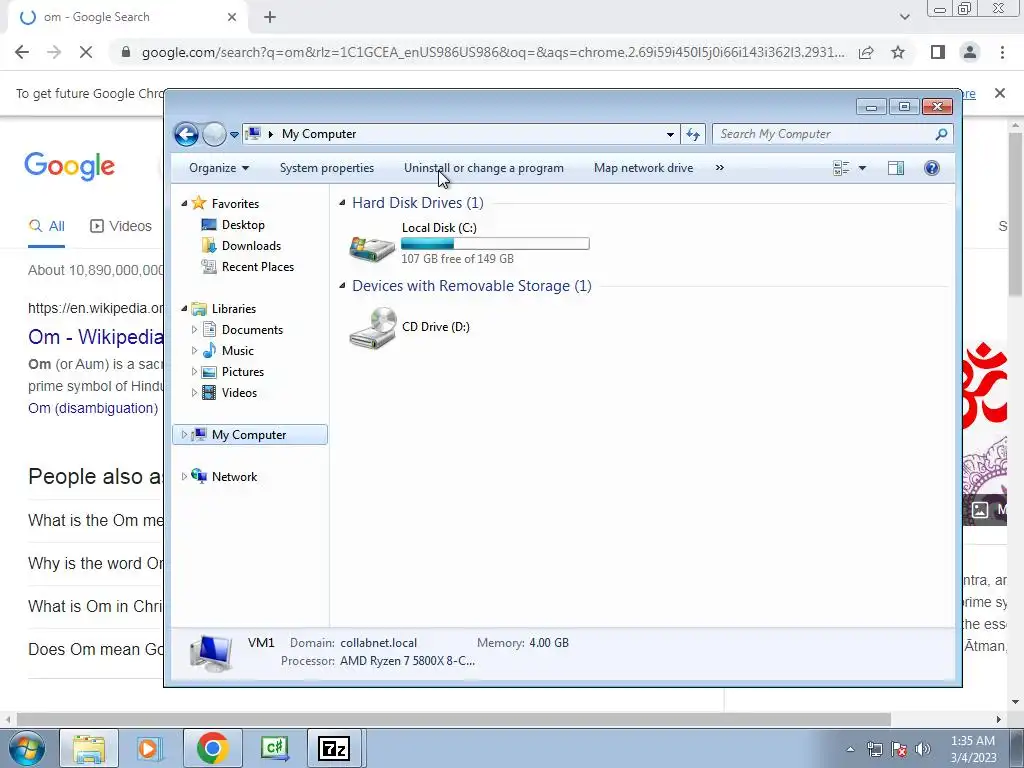The height and width of the screenshot is (768, 1024).
Task: Toggle the preview pane
Action: 896,168
